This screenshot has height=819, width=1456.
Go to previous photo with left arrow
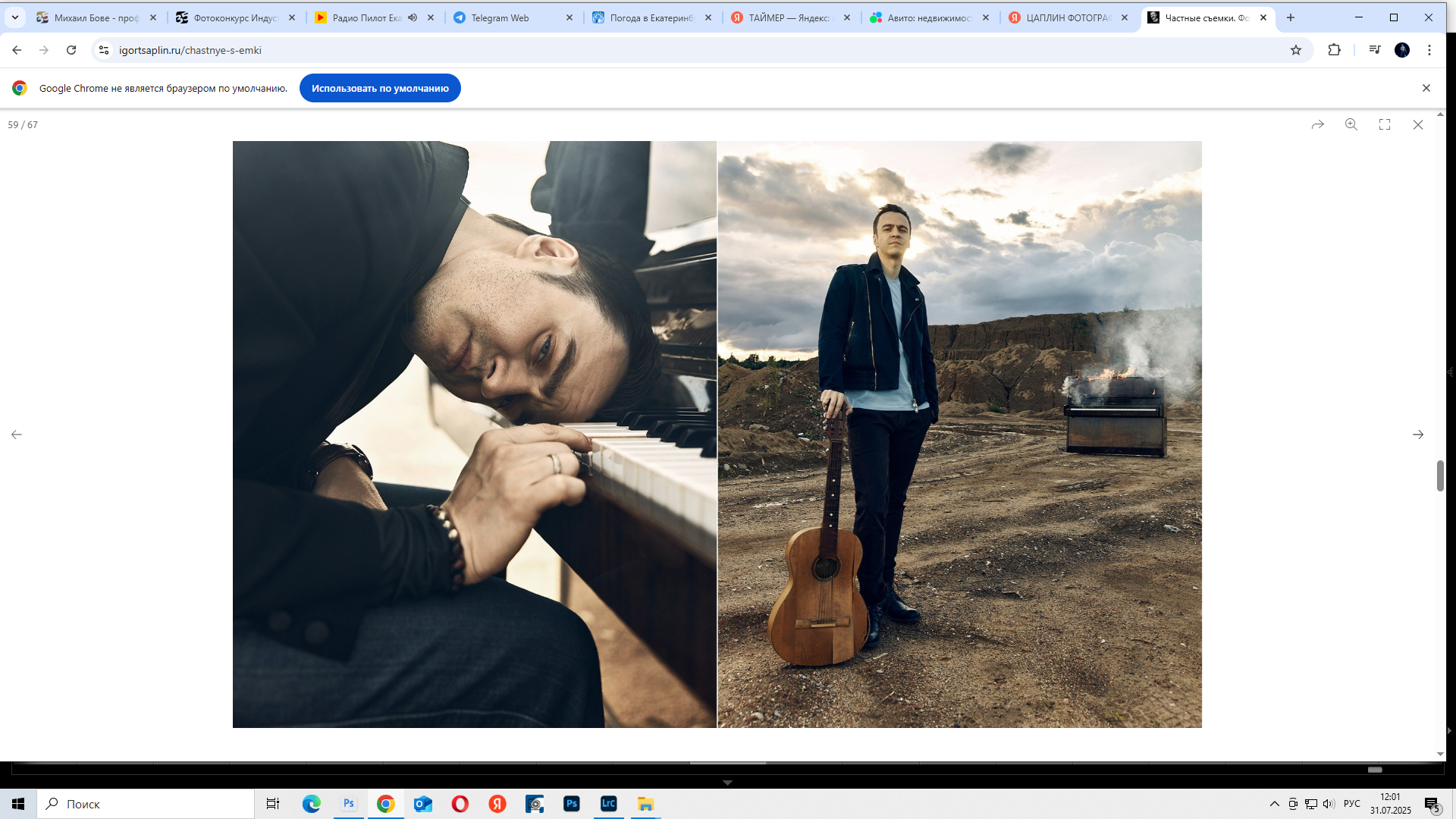tap(17, 435)
